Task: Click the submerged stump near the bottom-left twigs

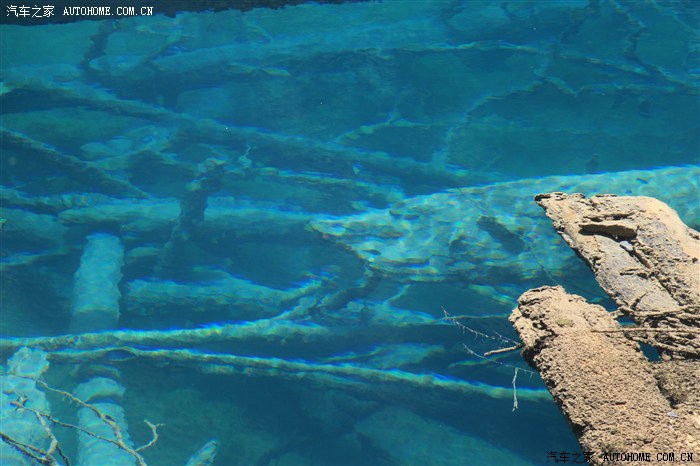Action: 100,420
